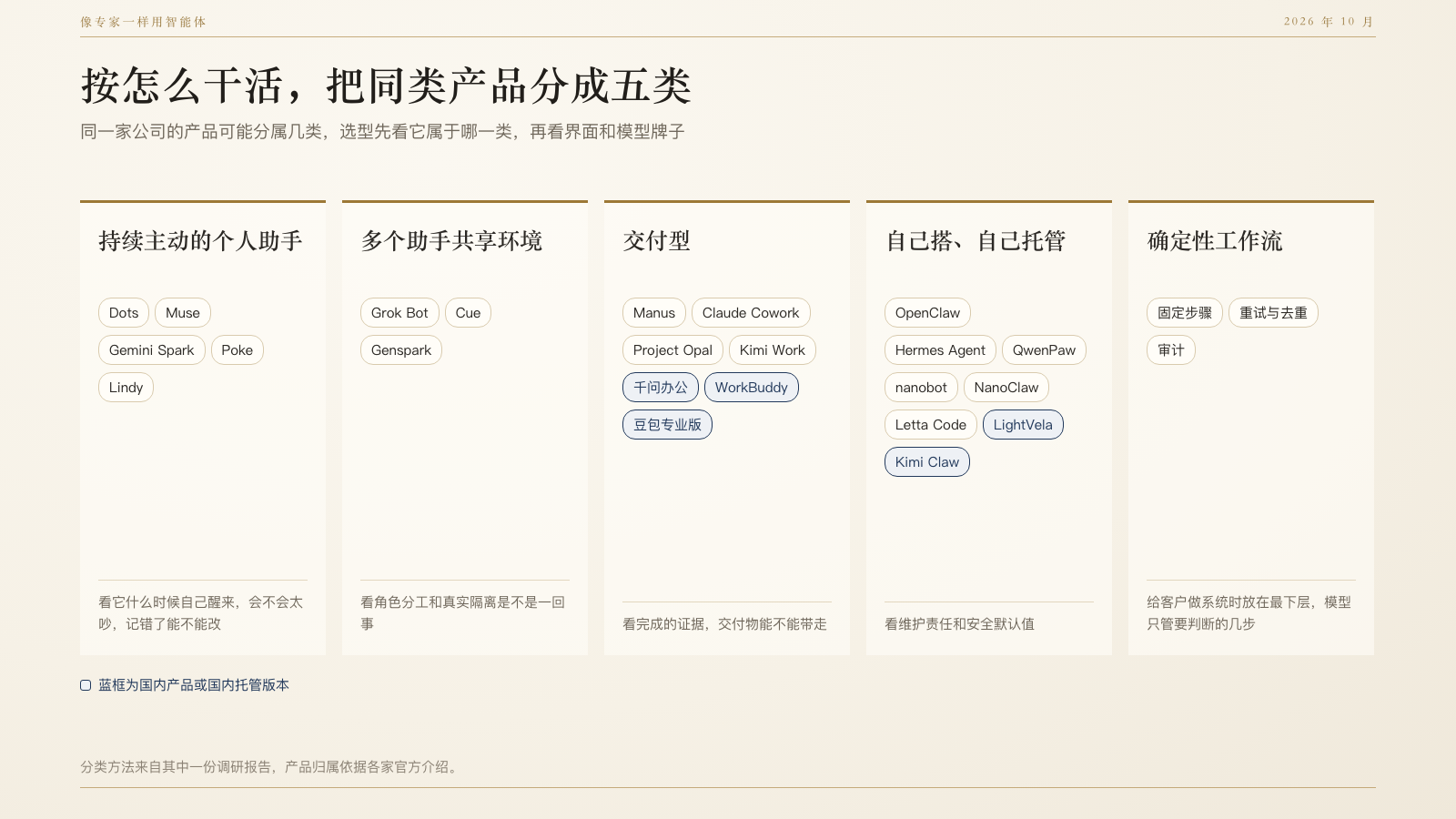Click the note 看维护责任和安全默认值

tap(959, 624)
